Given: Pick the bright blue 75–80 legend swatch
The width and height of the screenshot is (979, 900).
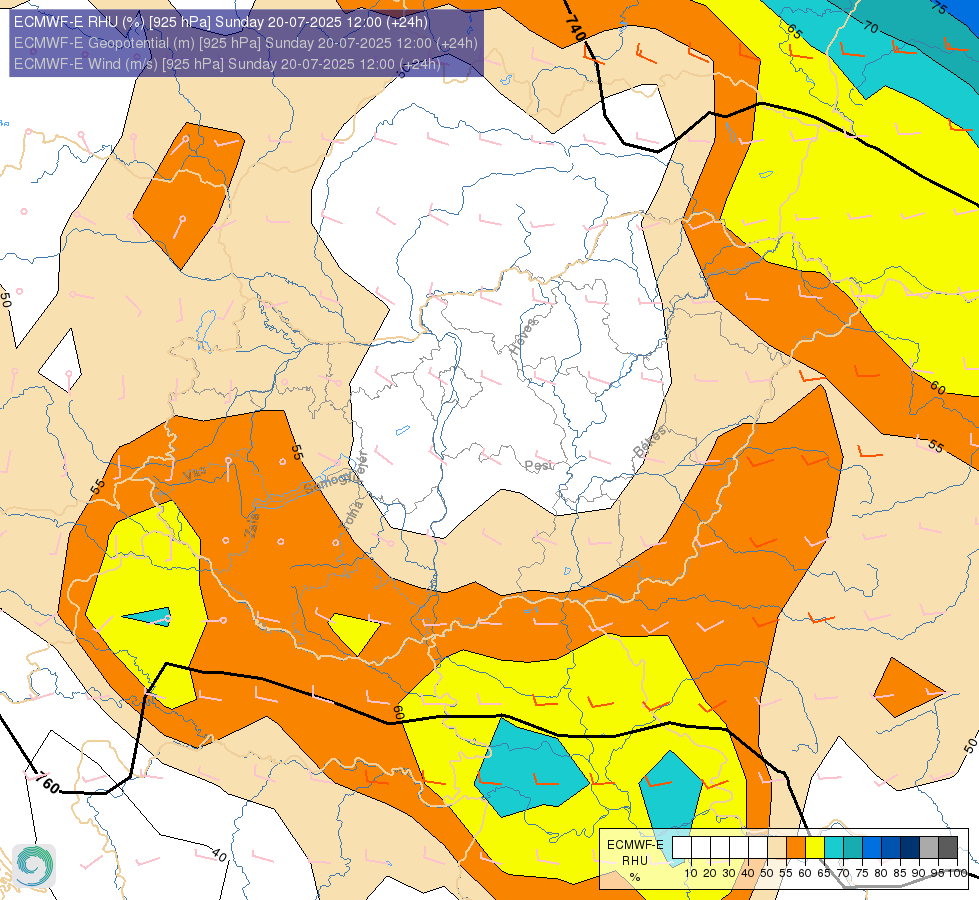Looking at the screenshot, I should click(872, 847).
